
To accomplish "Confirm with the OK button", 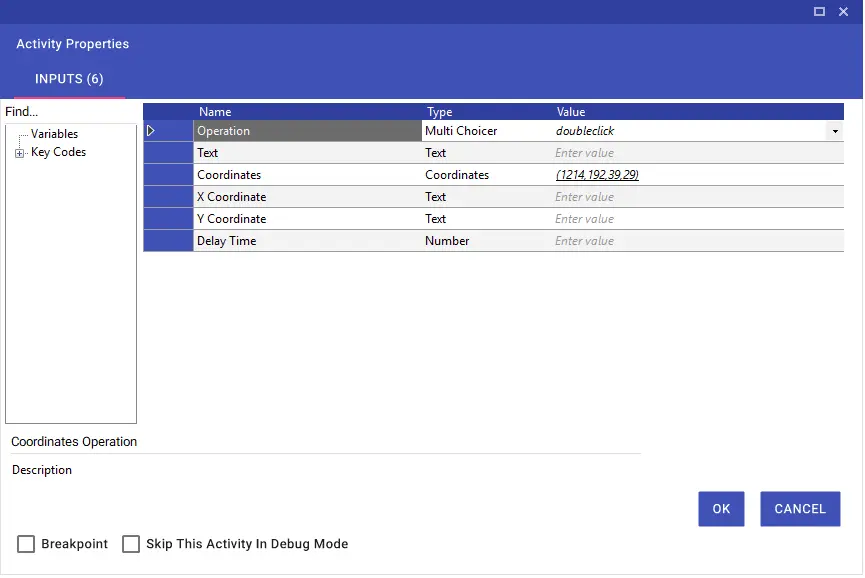I will coord(721,509).
